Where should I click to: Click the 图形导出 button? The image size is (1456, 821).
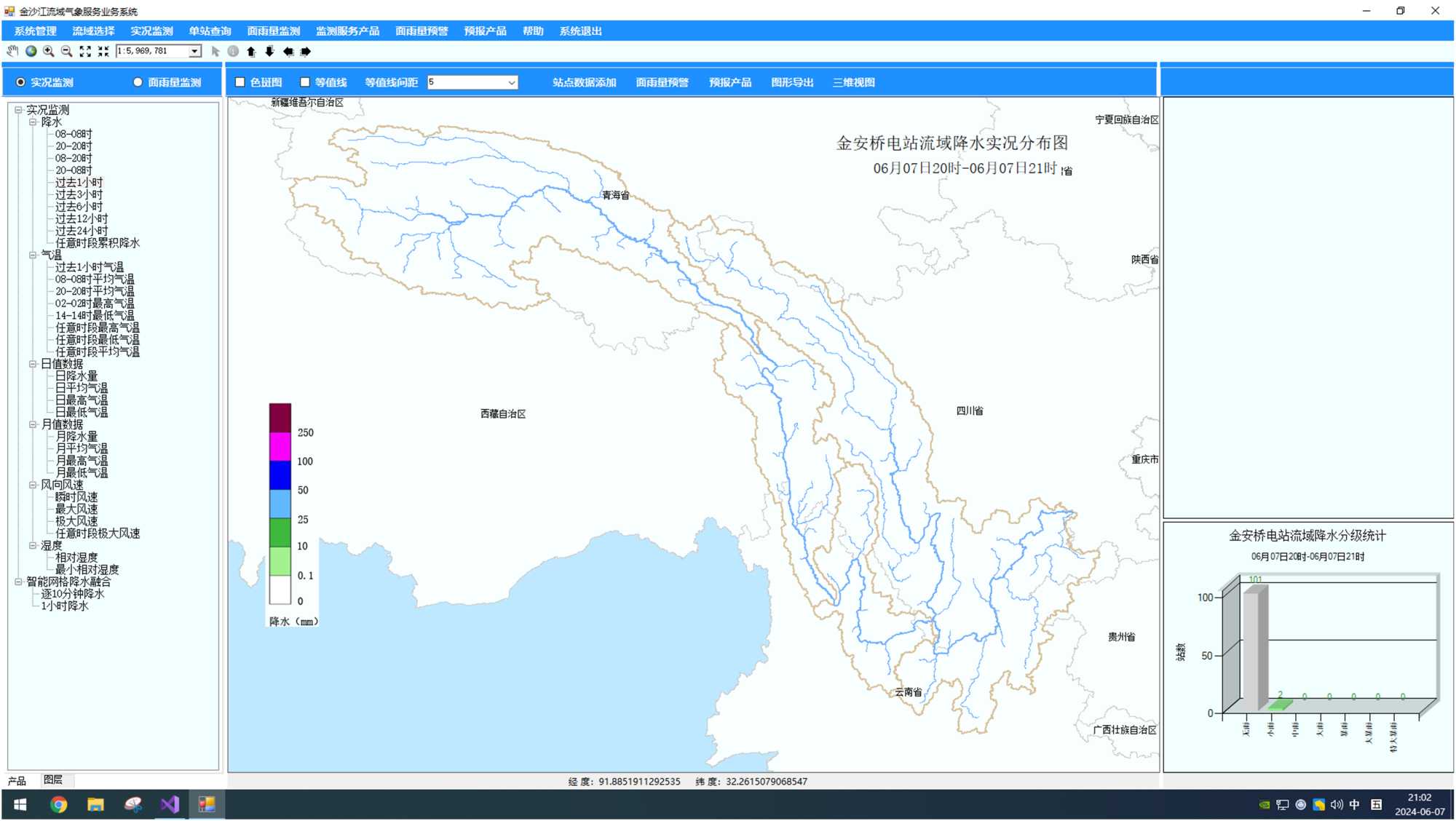point(792,82)
